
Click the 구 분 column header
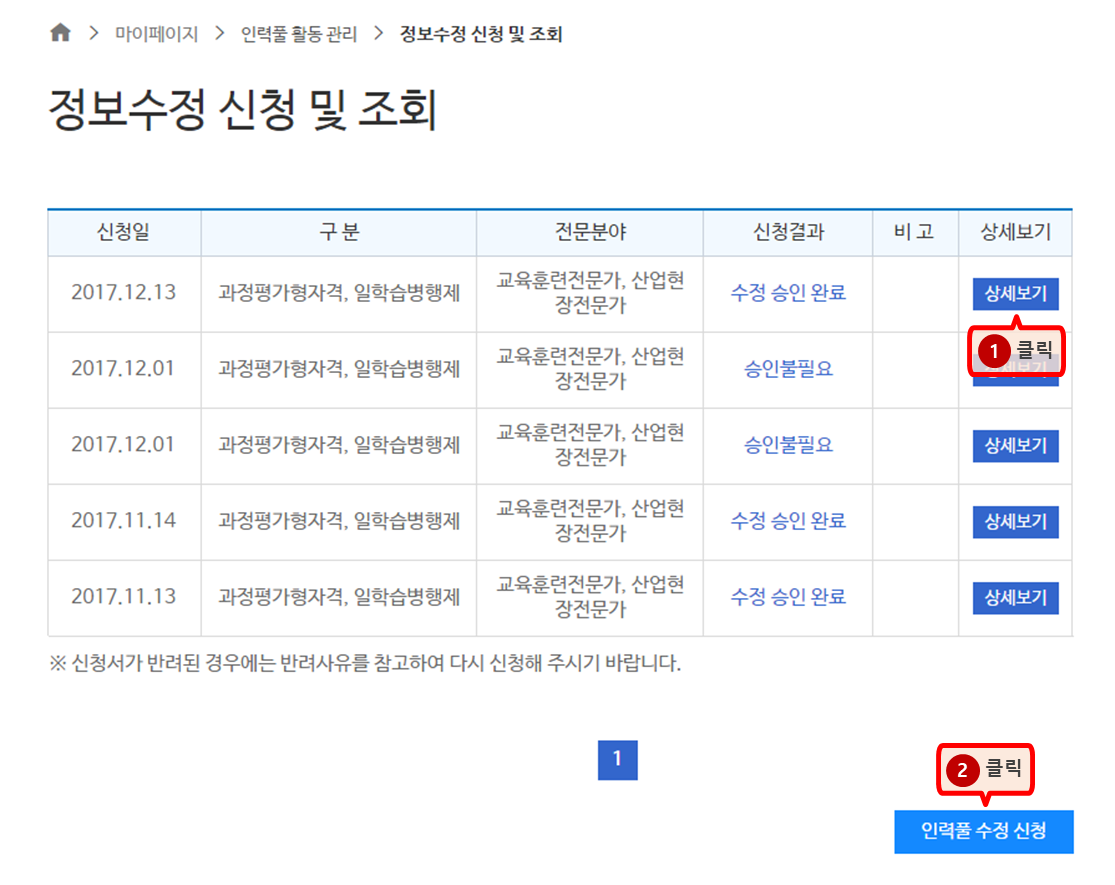(x=338, y=232)
